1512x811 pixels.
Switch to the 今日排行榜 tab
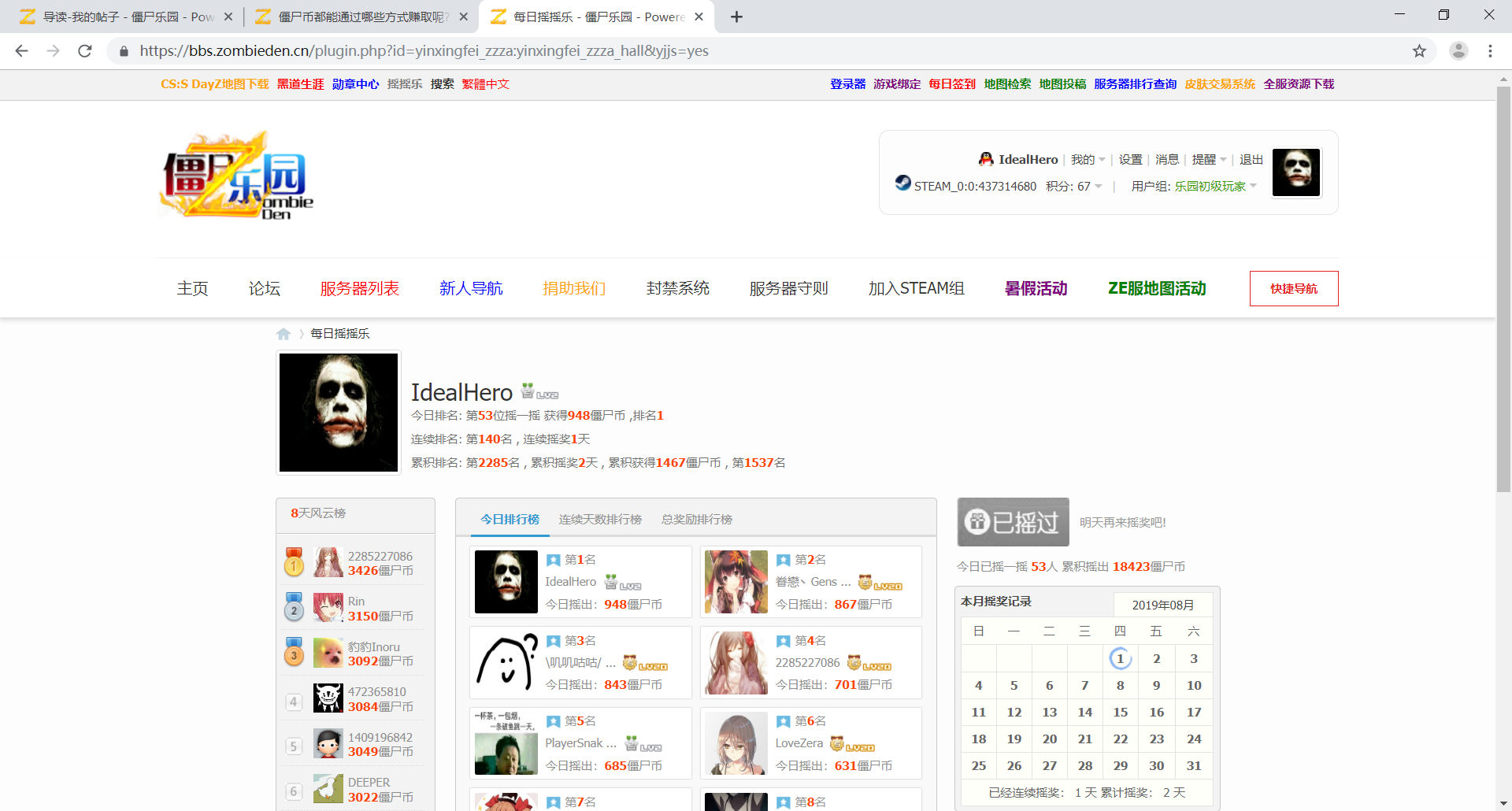tap(510, 519)
